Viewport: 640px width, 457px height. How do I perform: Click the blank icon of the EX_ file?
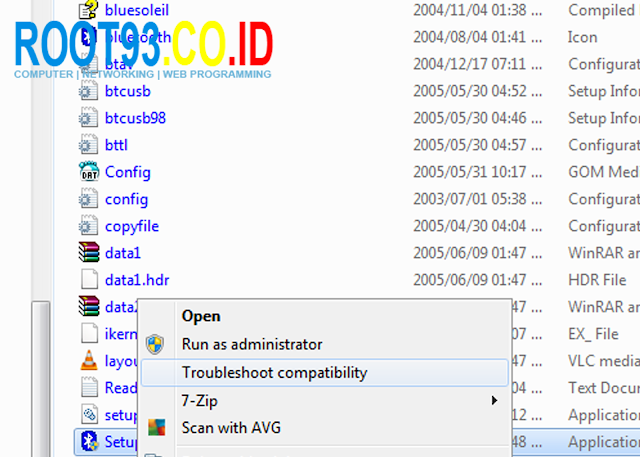pyautogui.click(x=89, y=333)
